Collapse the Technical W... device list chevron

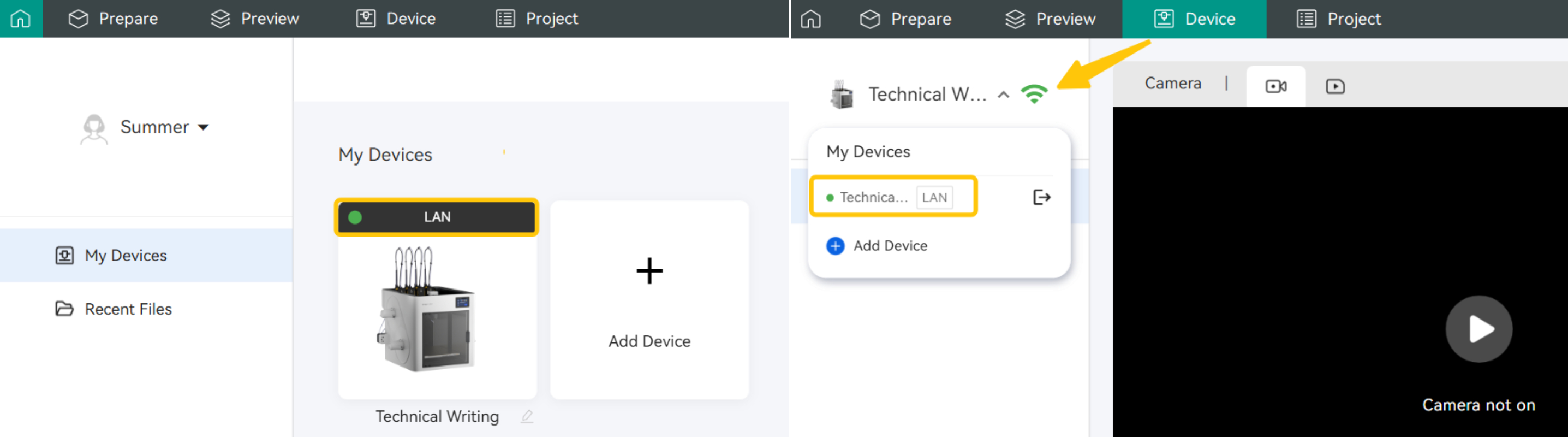point(1003,95)
